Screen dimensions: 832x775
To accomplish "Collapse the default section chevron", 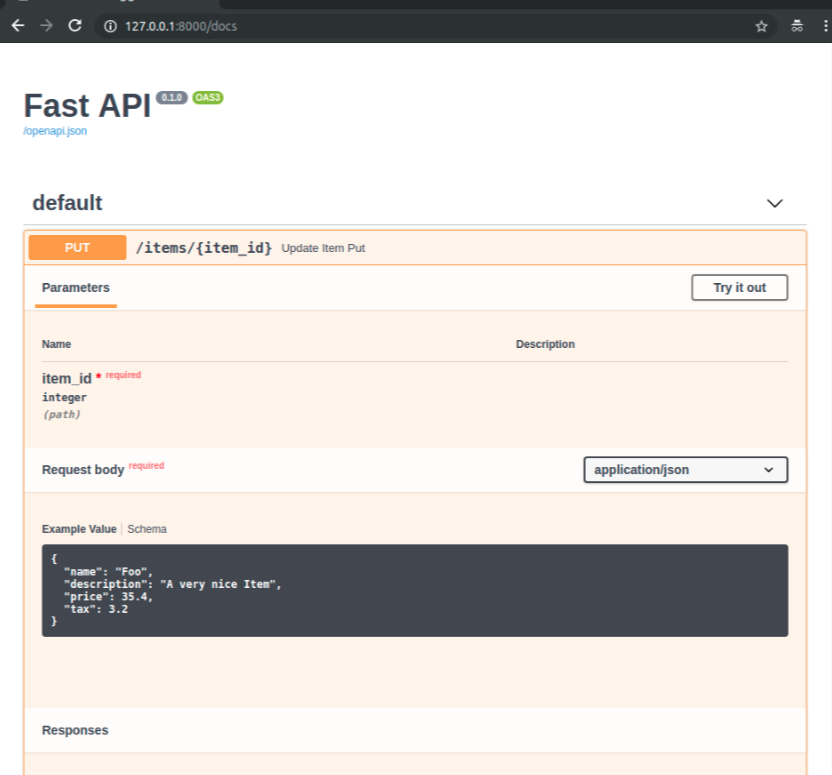I will point(775,203).
